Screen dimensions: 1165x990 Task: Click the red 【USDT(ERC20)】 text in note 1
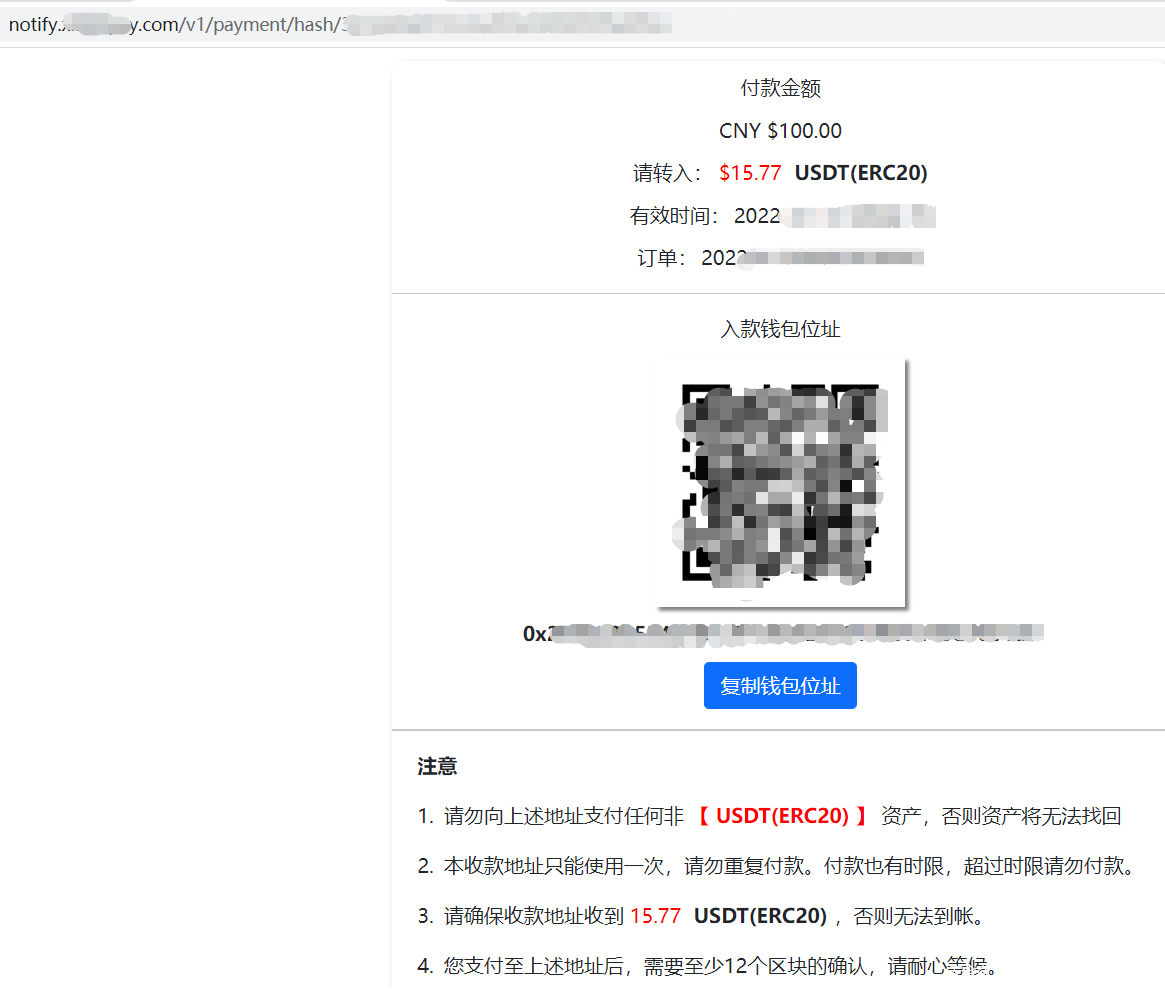click(782, 816)
